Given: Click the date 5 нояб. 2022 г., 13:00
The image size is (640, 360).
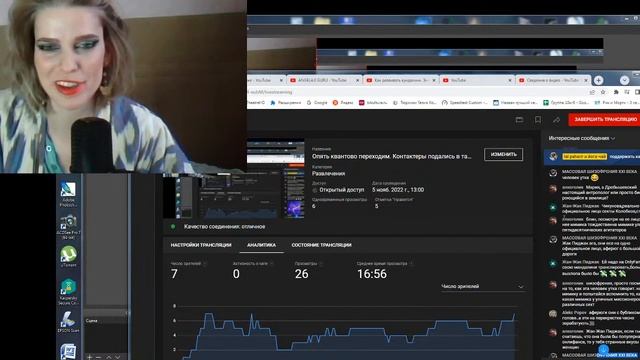Looking at the screenshot, I should click(398, 190).
